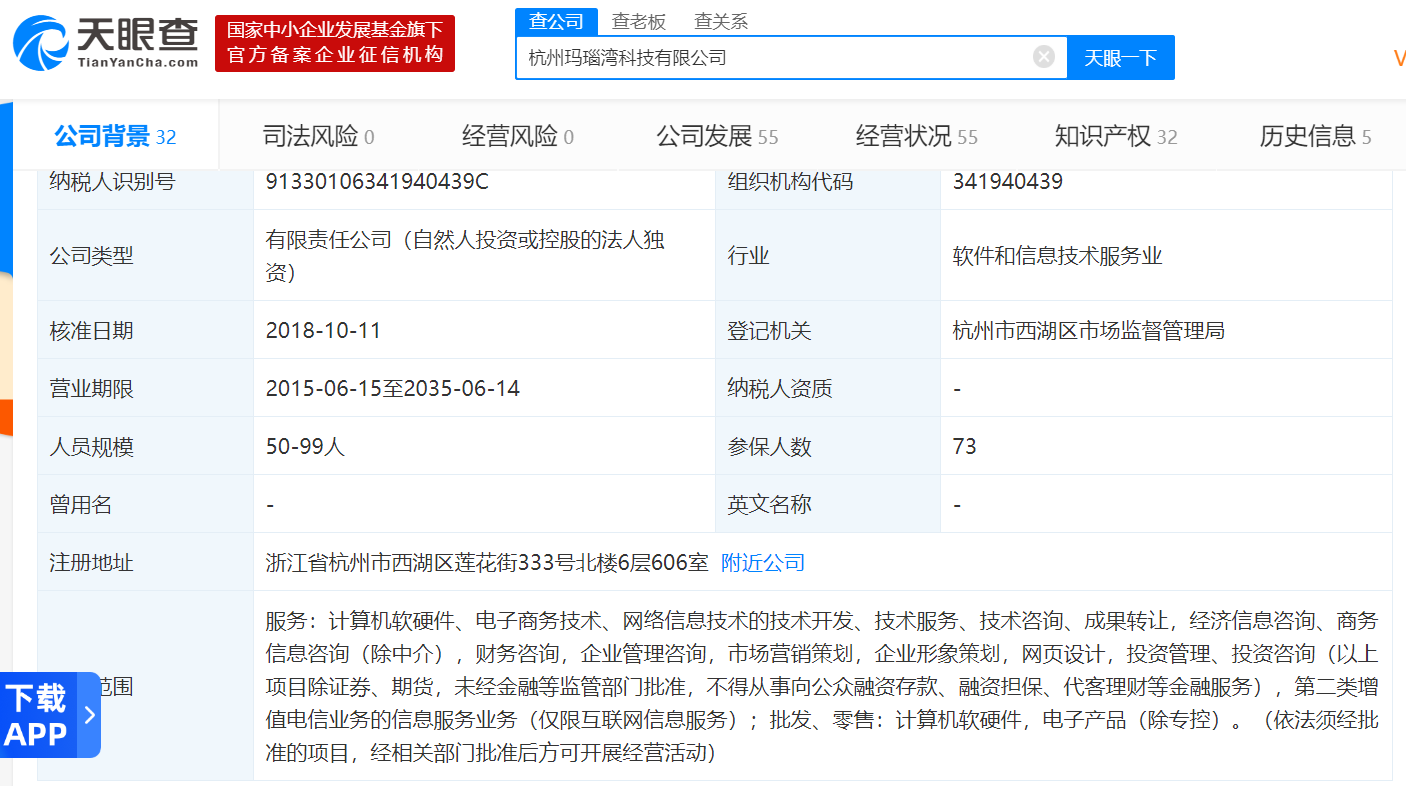Click the 公司类型 label cell
The width and height of the screenshot is (1406, 786).
click(146, 256)
